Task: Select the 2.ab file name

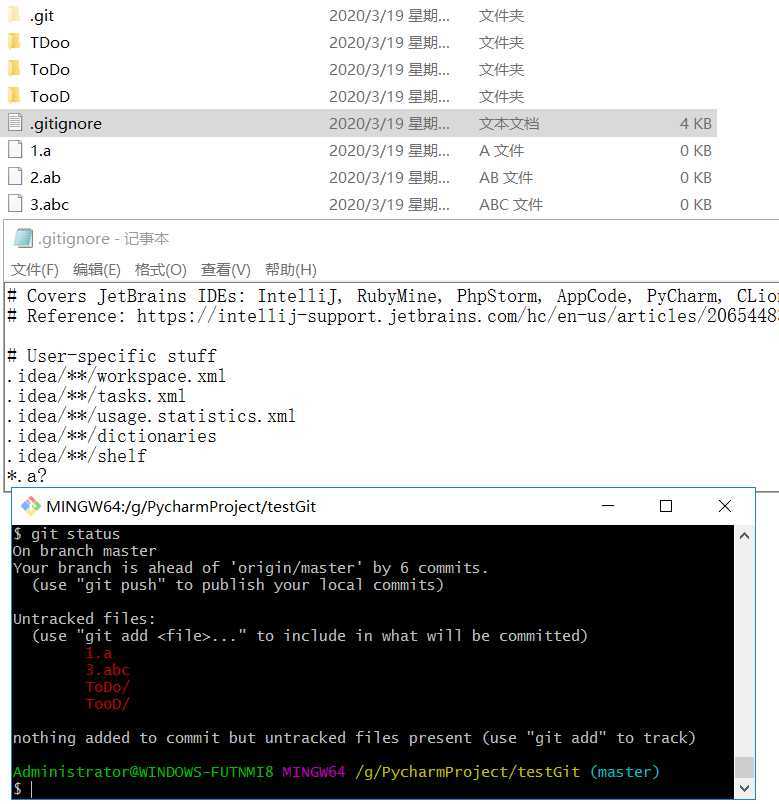Action: 45,177
